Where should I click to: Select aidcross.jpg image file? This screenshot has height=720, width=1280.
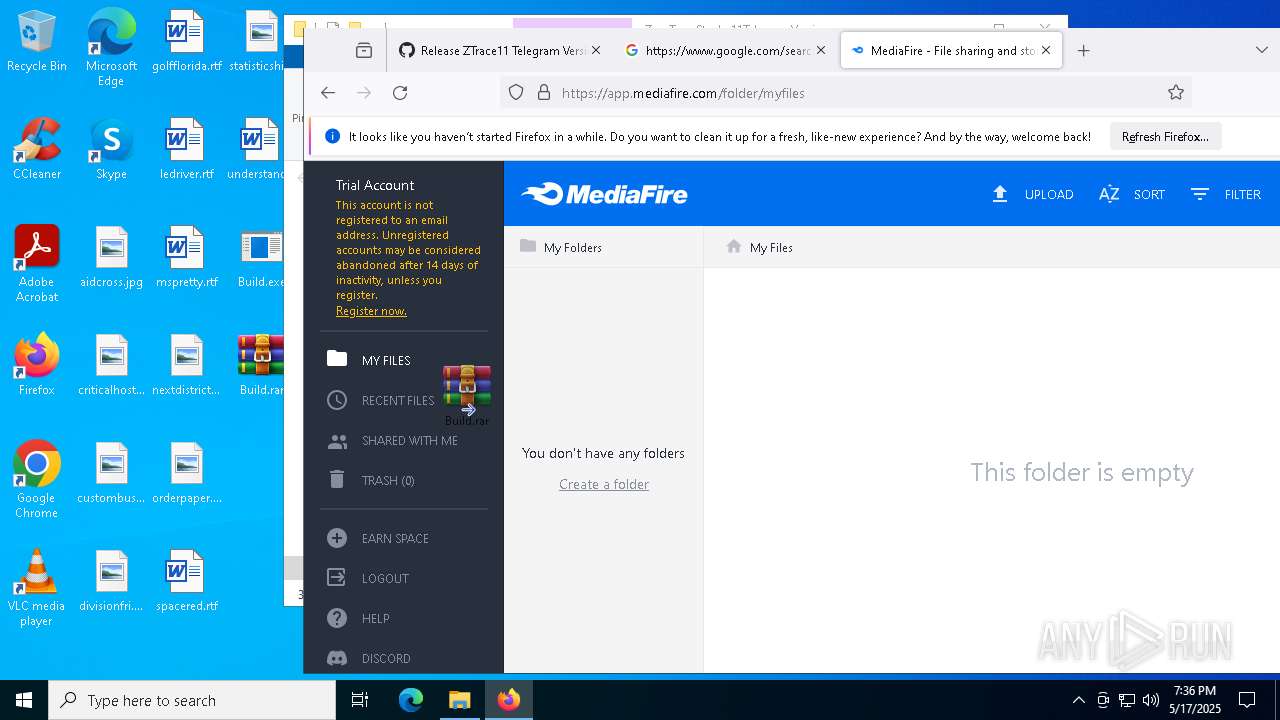[111, 258]
